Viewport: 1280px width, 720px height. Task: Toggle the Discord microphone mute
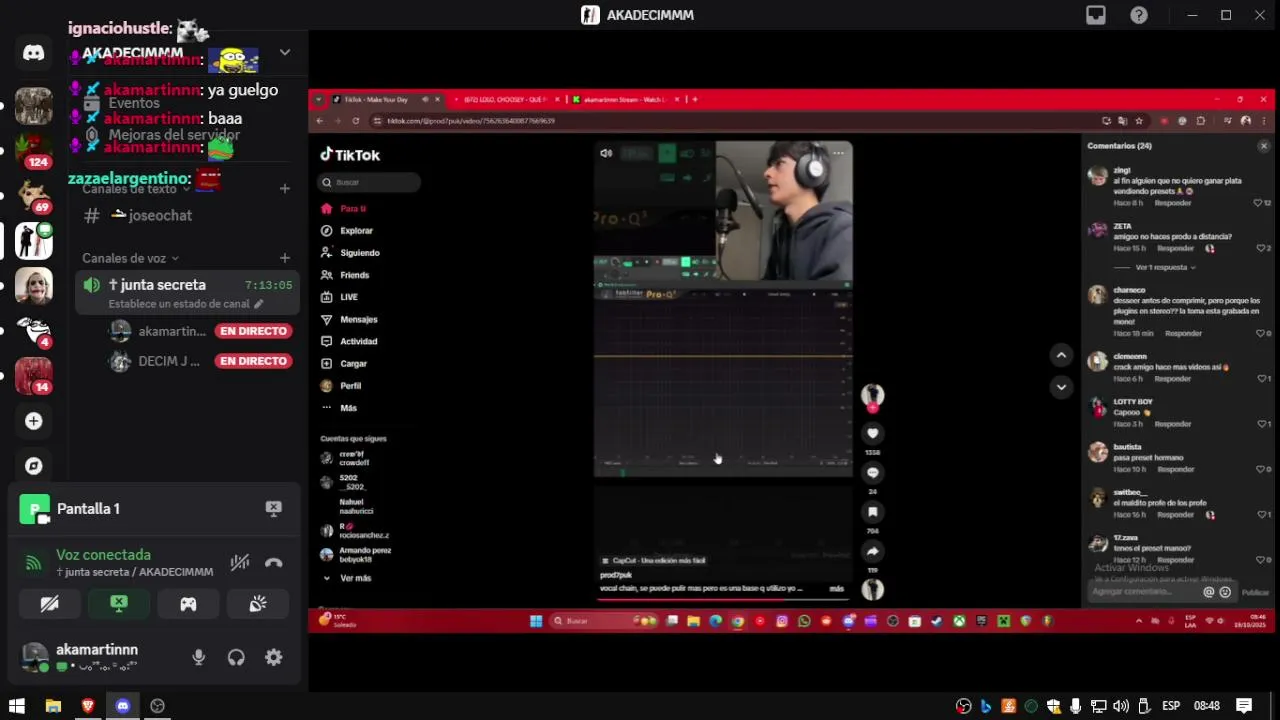point(198,657)
